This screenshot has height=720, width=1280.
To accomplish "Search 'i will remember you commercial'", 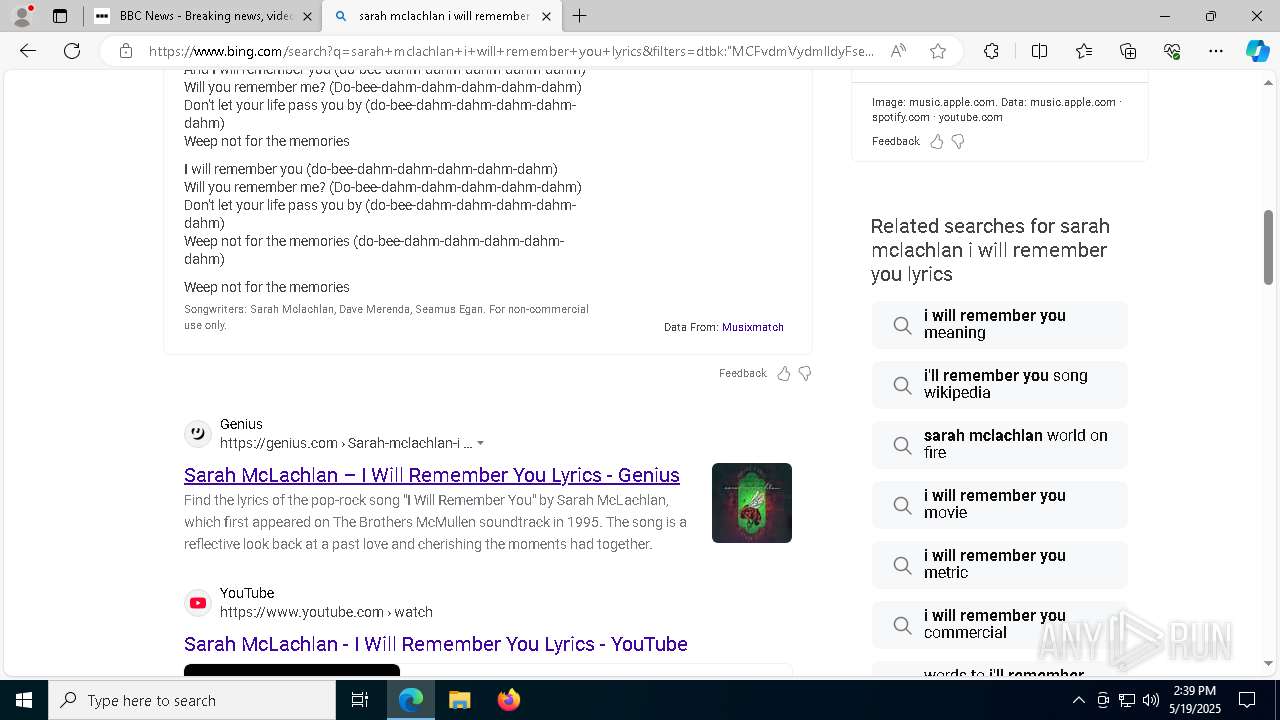I will click(x=1000, y=624).
